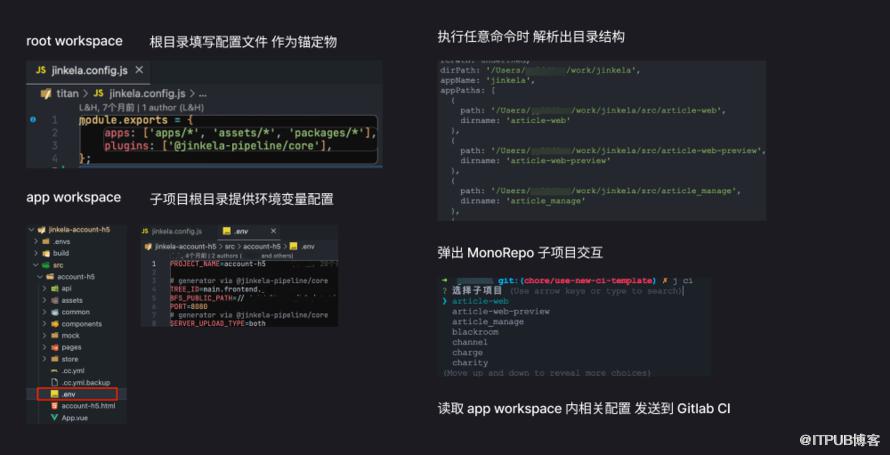
Task: Click the src folder green icon
Action: (45, 266)
